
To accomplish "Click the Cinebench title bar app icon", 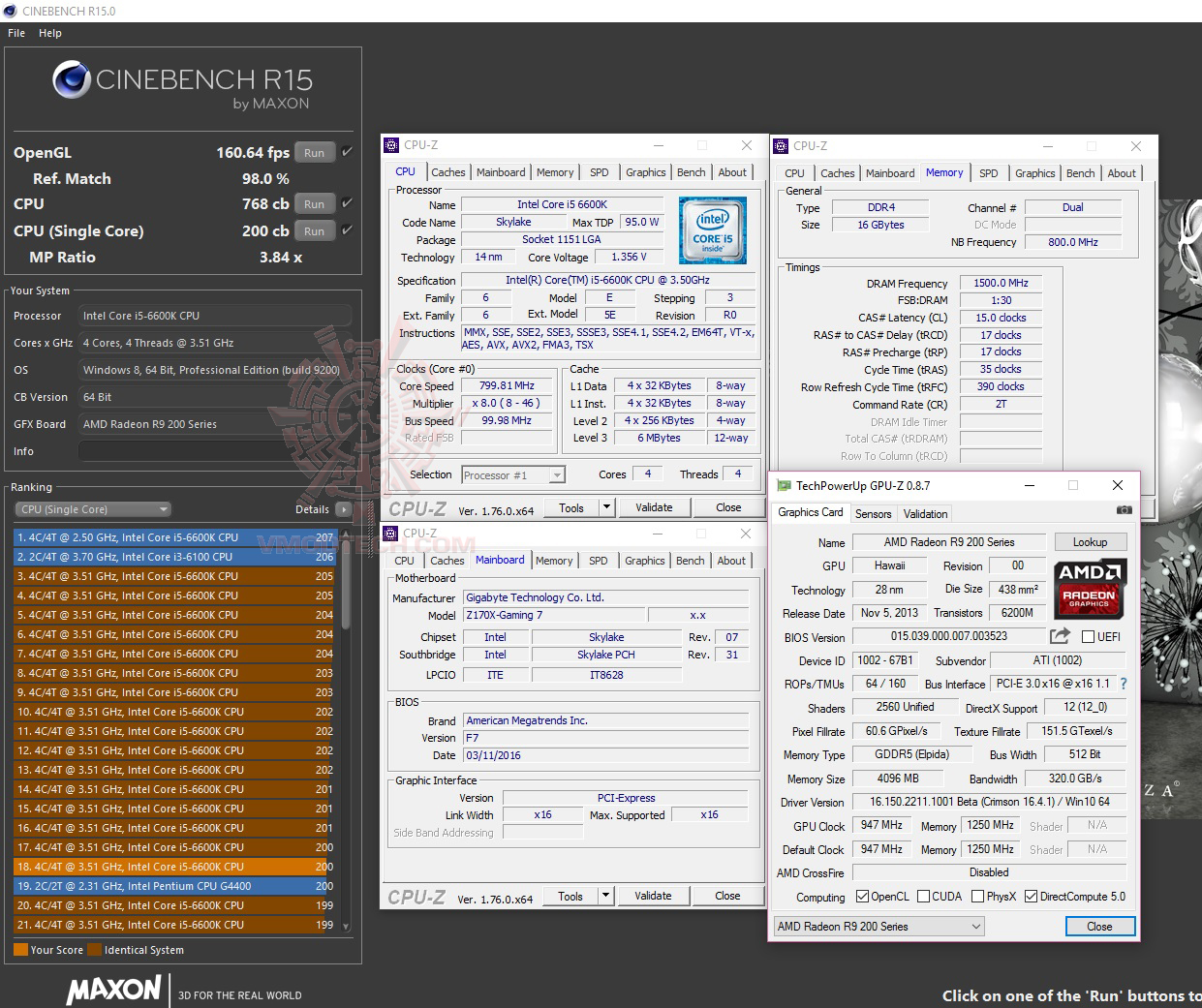I will [11, 11].
